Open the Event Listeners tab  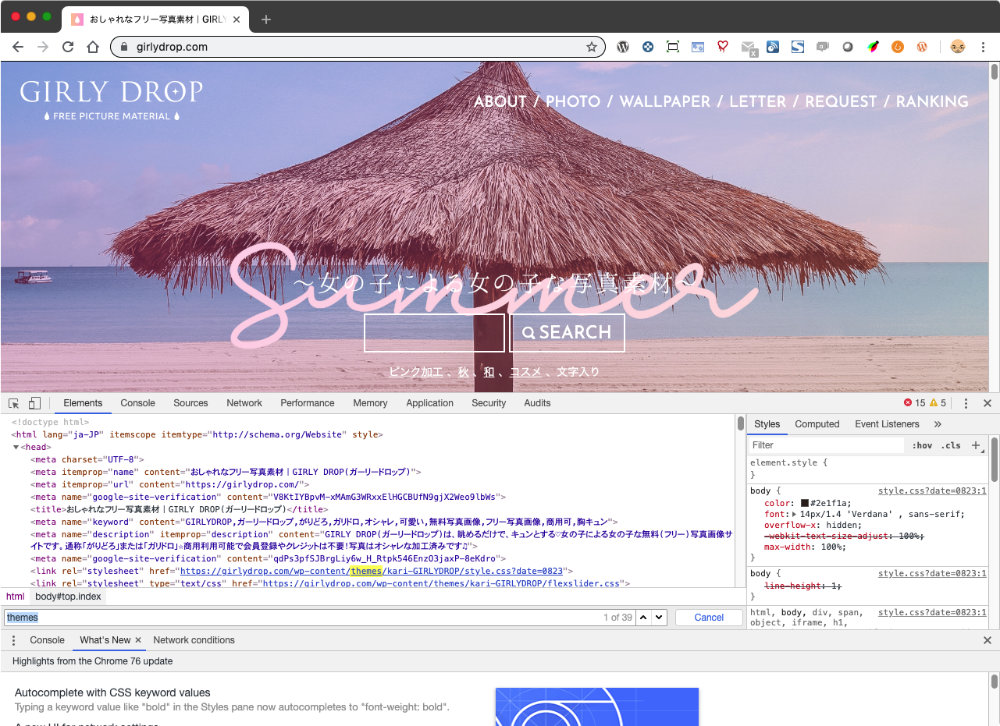click(887, 424)
